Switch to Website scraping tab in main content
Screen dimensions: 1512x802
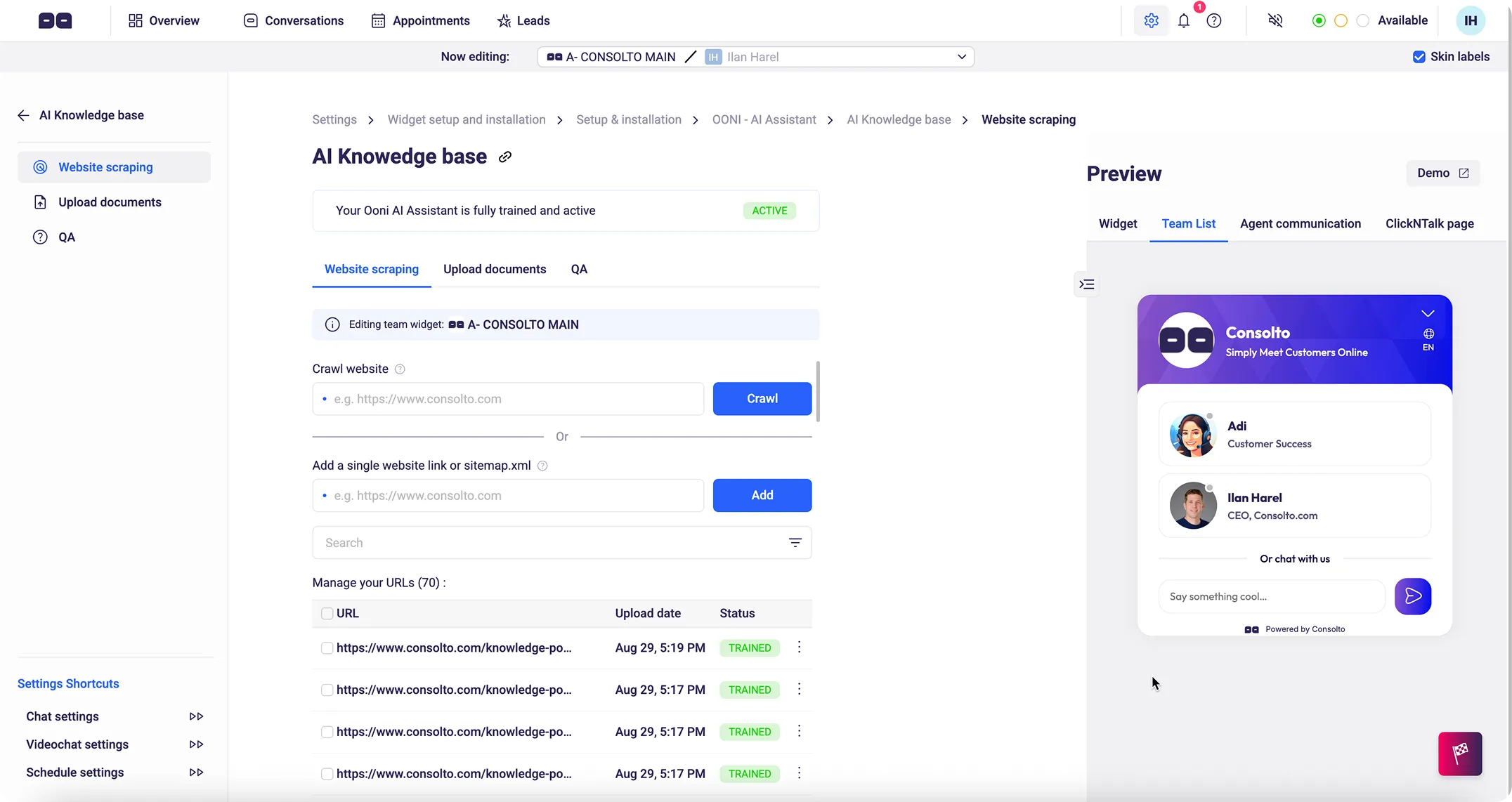(371, 269)
